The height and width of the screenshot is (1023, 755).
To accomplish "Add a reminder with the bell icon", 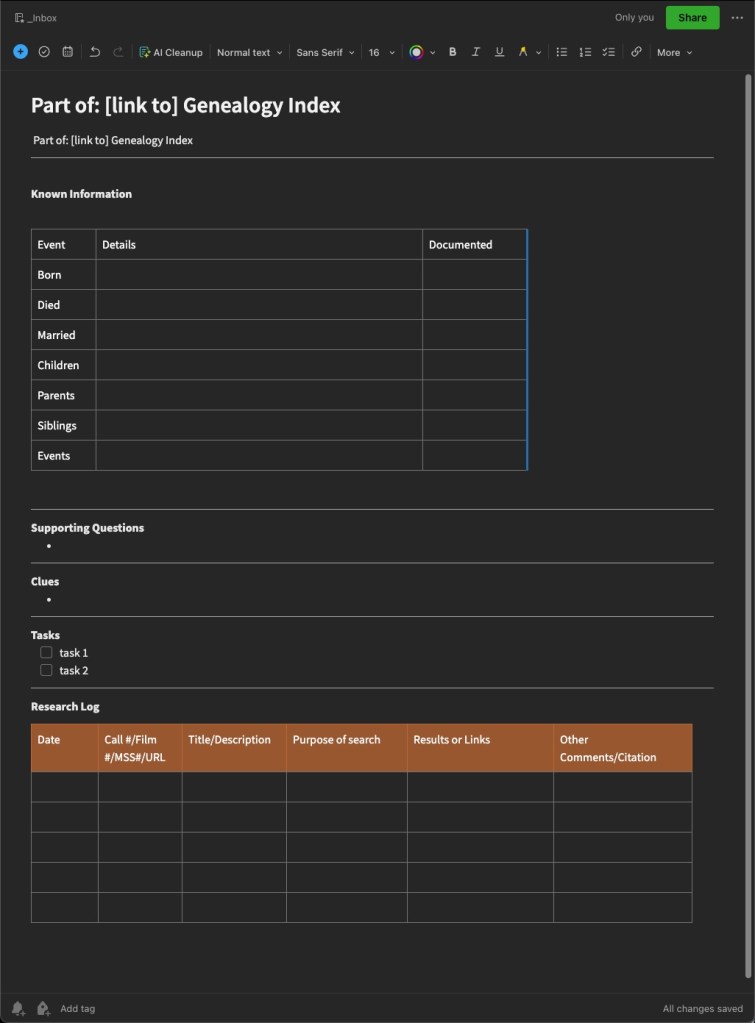I will (18, 1008).
